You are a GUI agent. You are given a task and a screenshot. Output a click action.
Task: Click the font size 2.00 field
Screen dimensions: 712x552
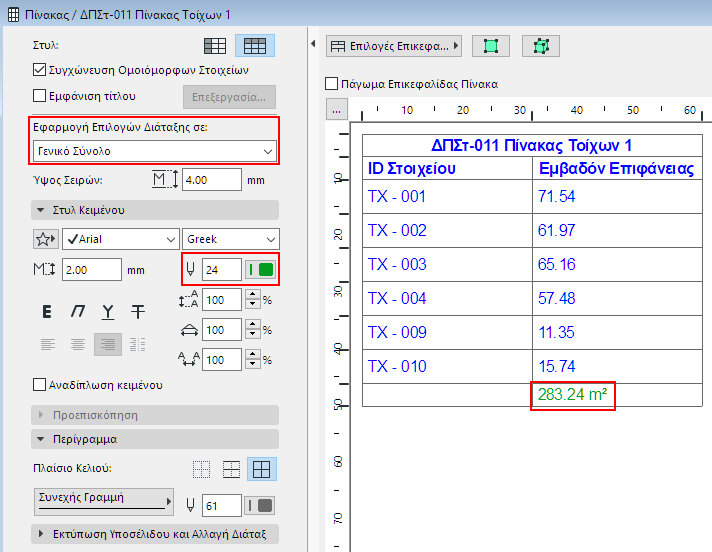[92, 270]
